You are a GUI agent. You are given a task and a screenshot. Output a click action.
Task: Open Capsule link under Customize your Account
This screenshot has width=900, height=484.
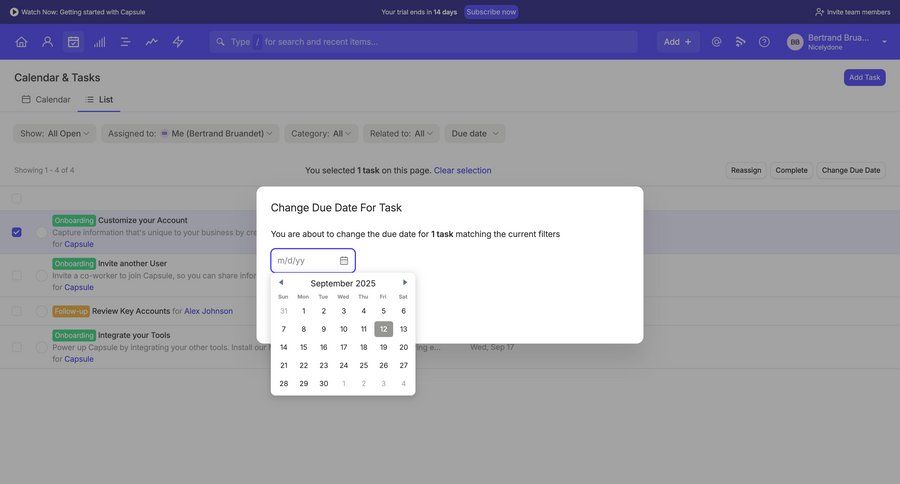(79, 244)
